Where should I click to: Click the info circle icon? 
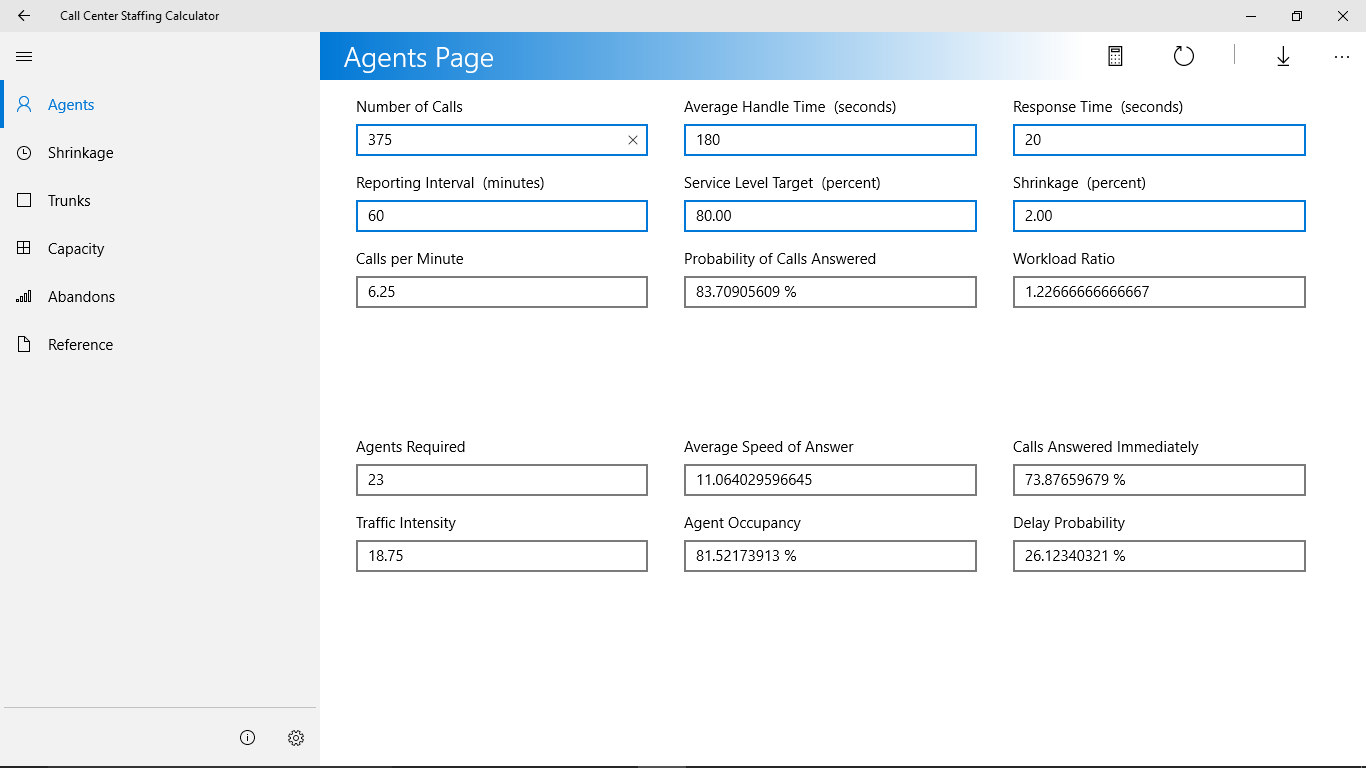[248, 738]
